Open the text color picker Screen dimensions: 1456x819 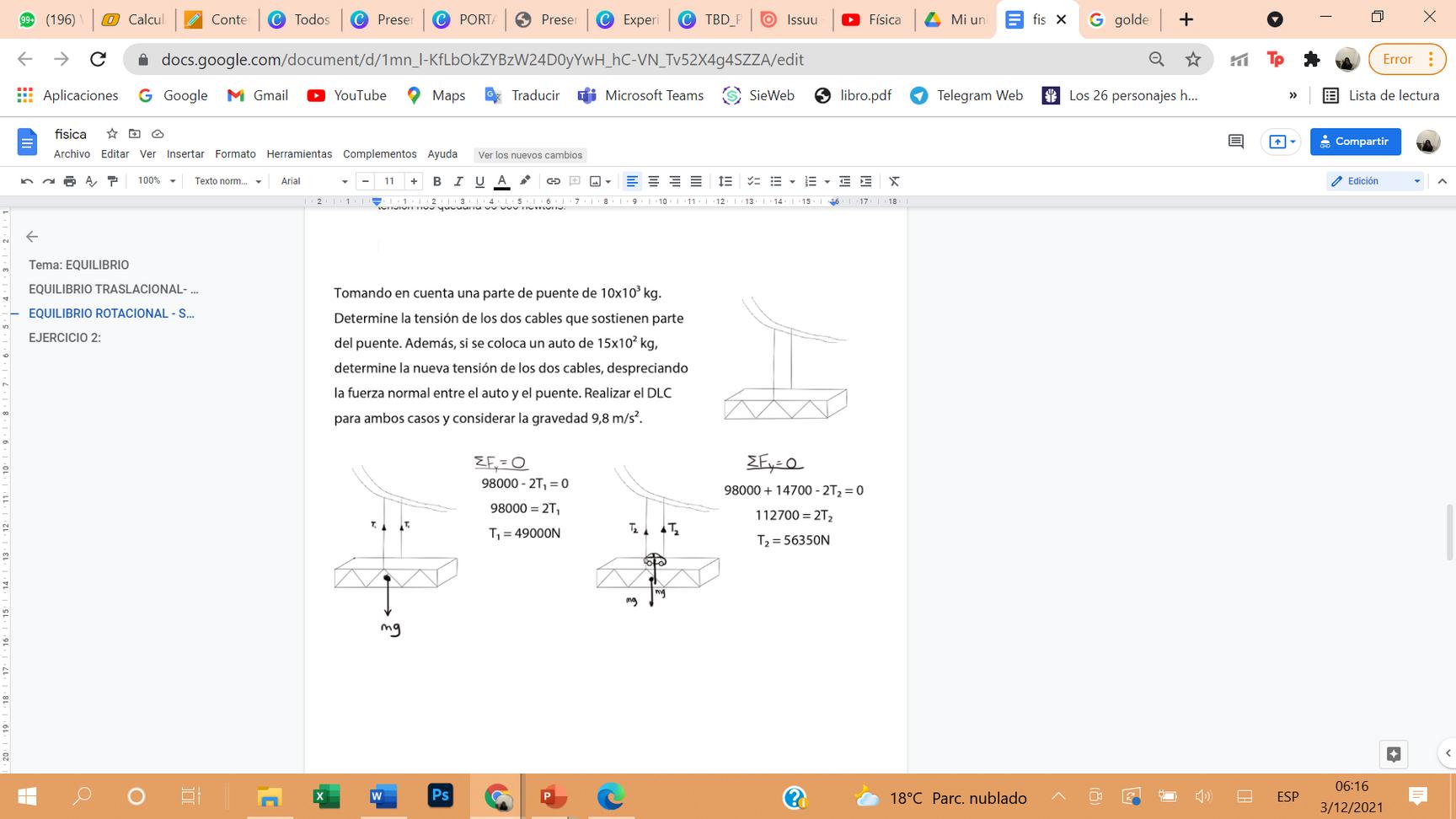click(x=501, y=181)
